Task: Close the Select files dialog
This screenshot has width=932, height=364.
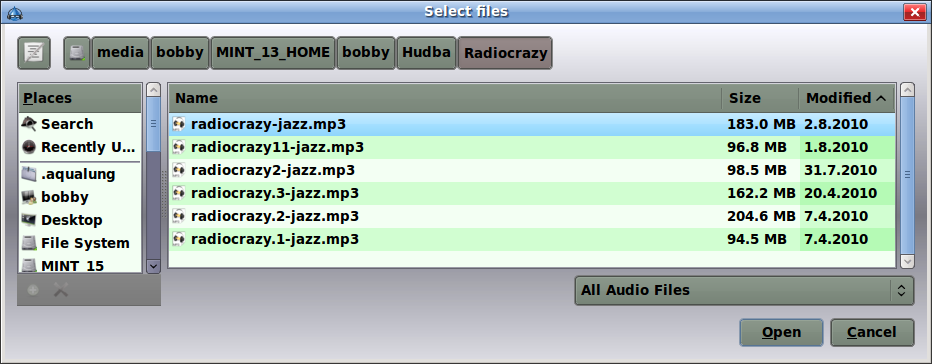Action: [914, 12]
